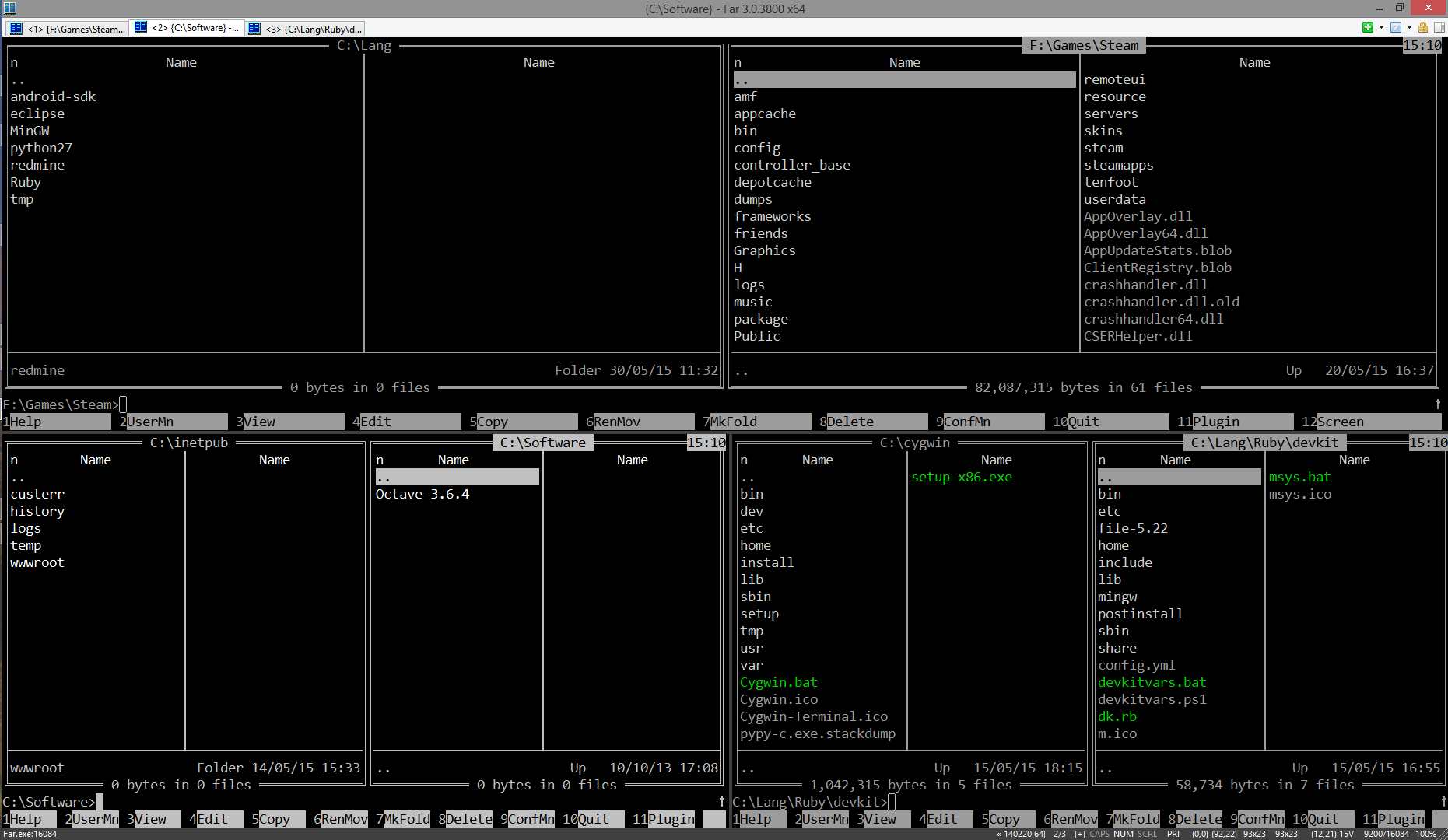1448x840 pixels.
Task: Open the ConEmu system menu icon in title bar
Action: tap(9, 9)
